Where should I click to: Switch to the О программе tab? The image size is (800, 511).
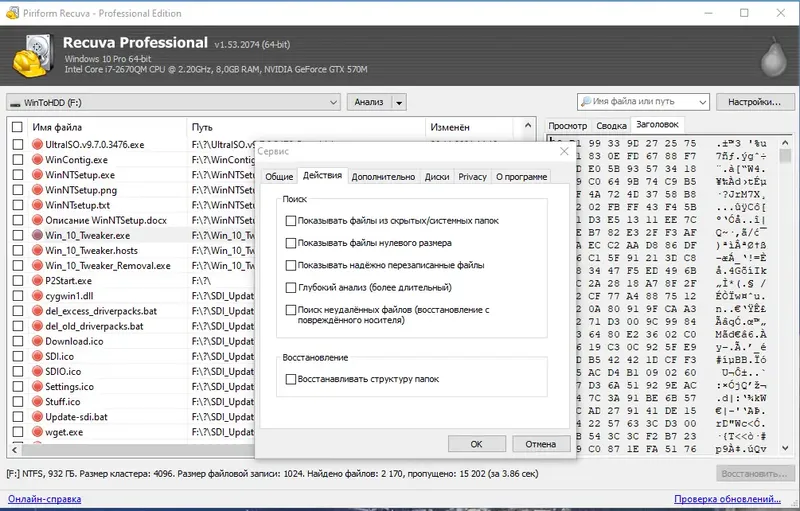click(521, 176)
